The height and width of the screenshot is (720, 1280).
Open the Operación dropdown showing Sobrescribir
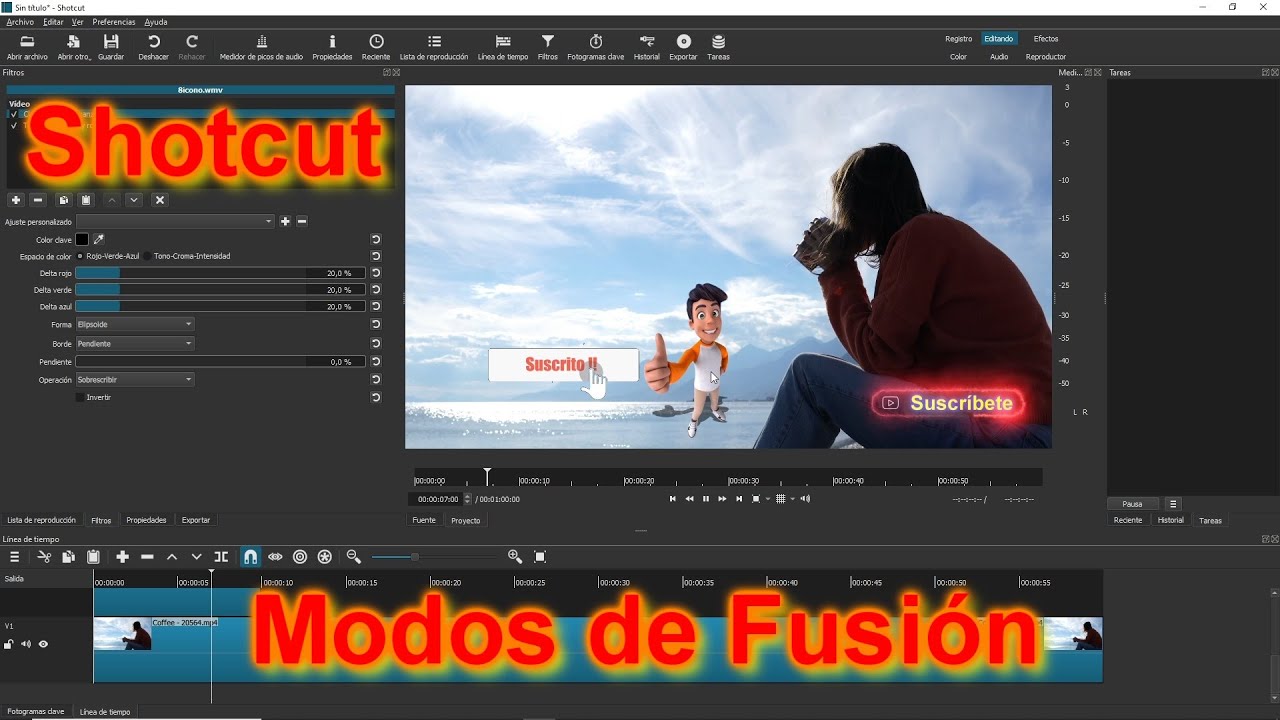pyautogui.click(x=135, y=380)
